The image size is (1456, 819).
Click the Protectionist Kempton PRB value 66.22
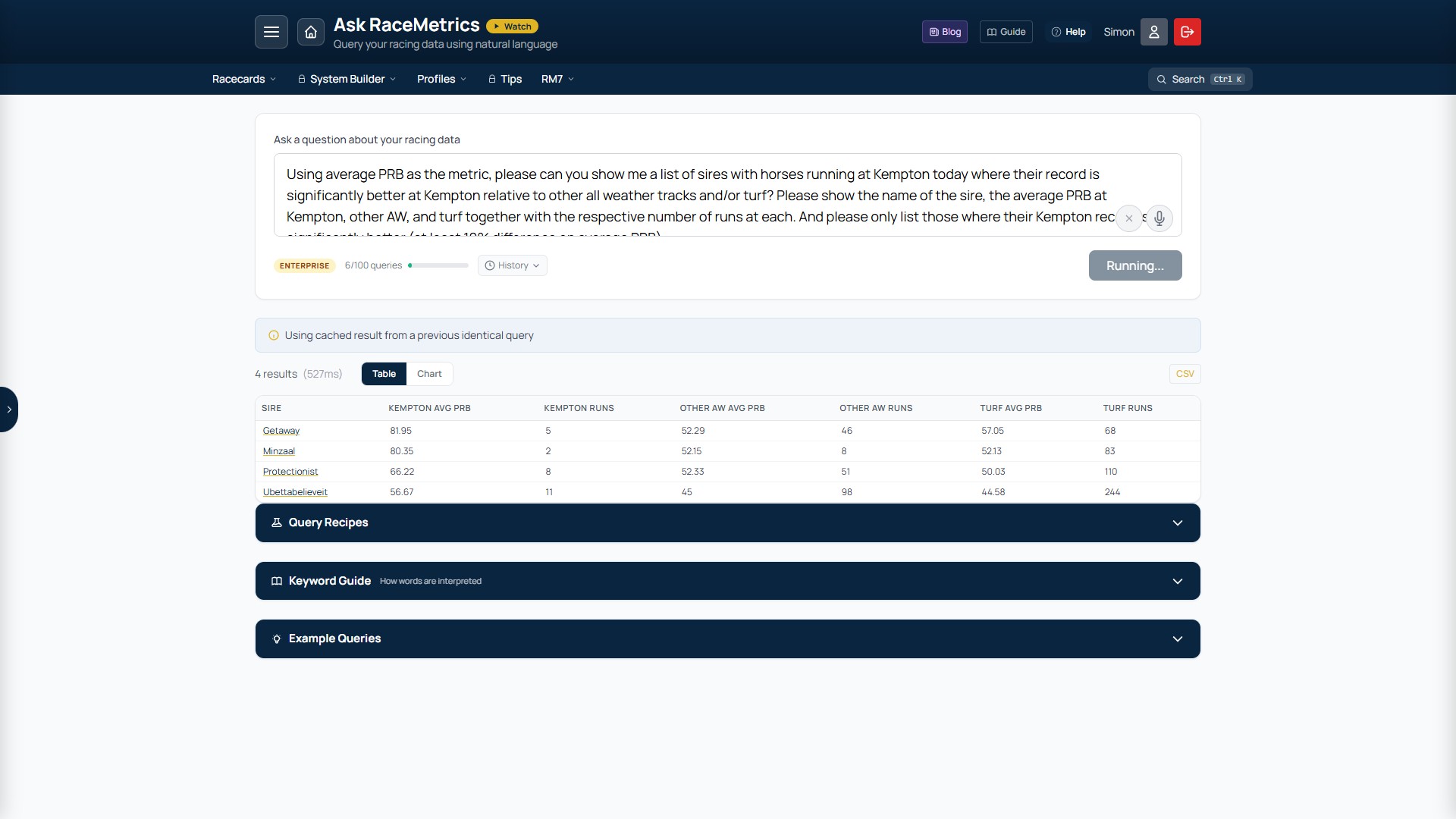coord(402,472)
